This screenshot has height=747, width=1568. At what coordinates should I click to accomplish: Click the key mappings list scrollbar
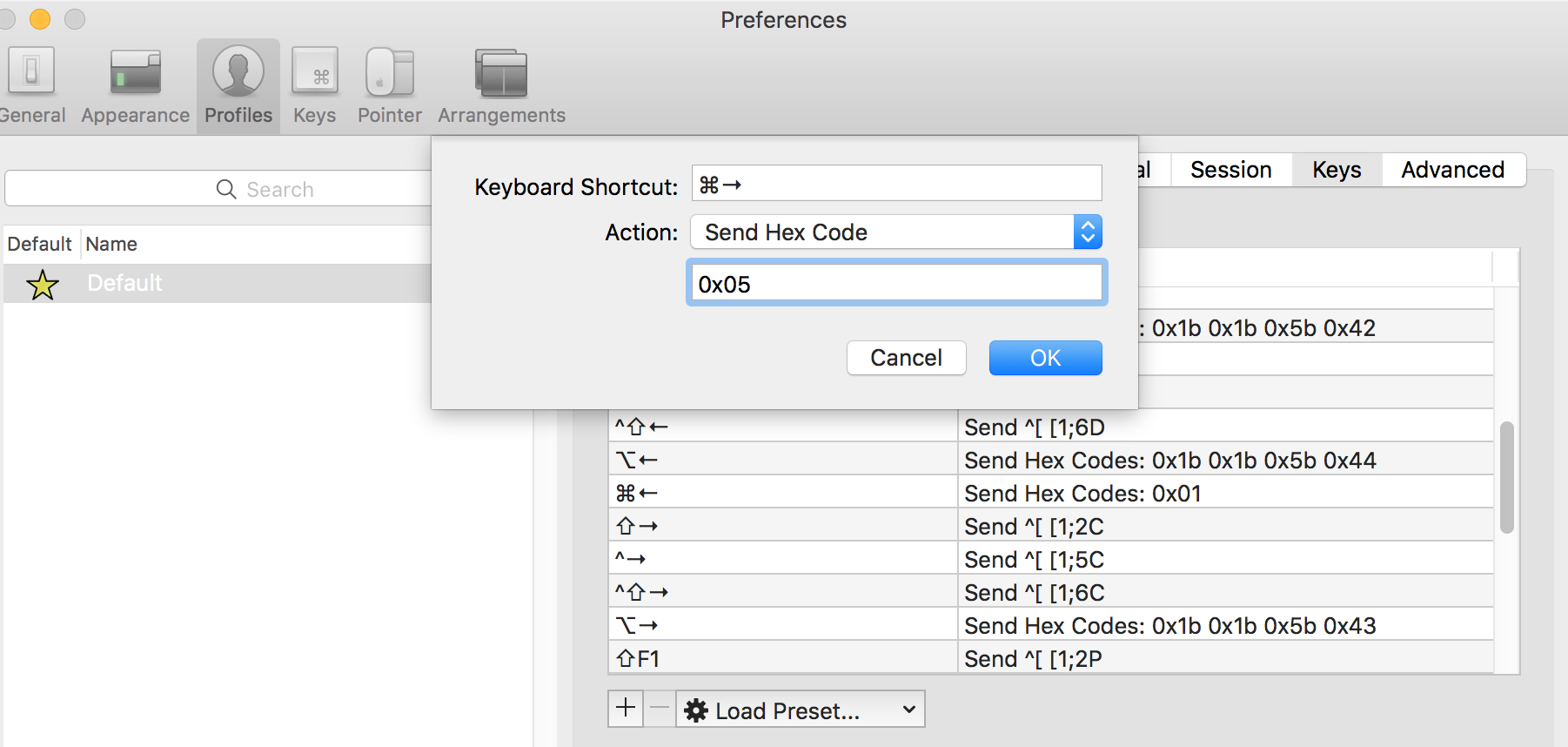tap(1507, 477)
